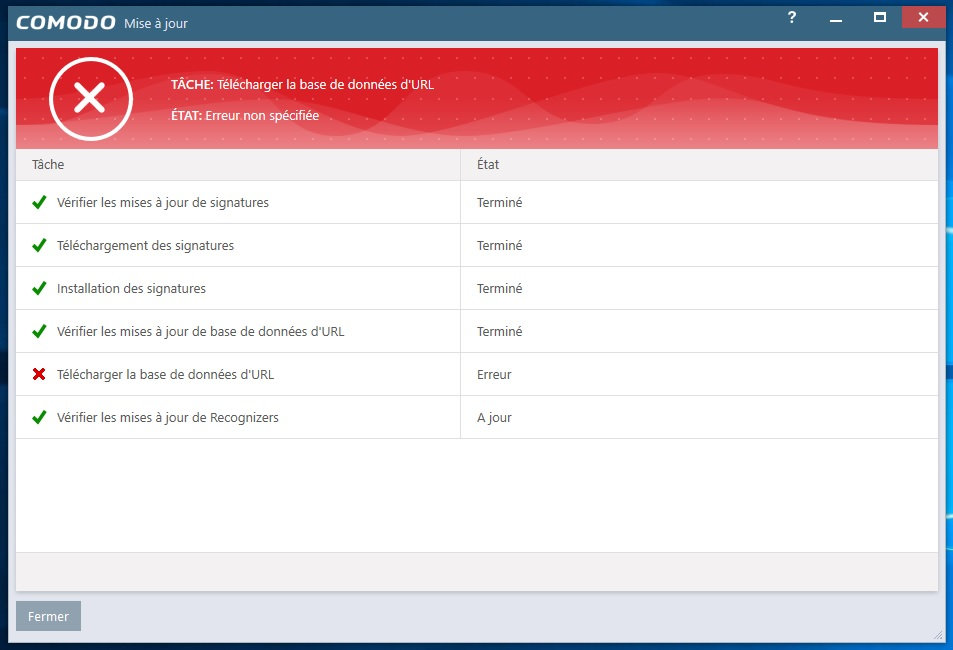Click 'Terminé' status of Installation des signatures

pos(500,288)
